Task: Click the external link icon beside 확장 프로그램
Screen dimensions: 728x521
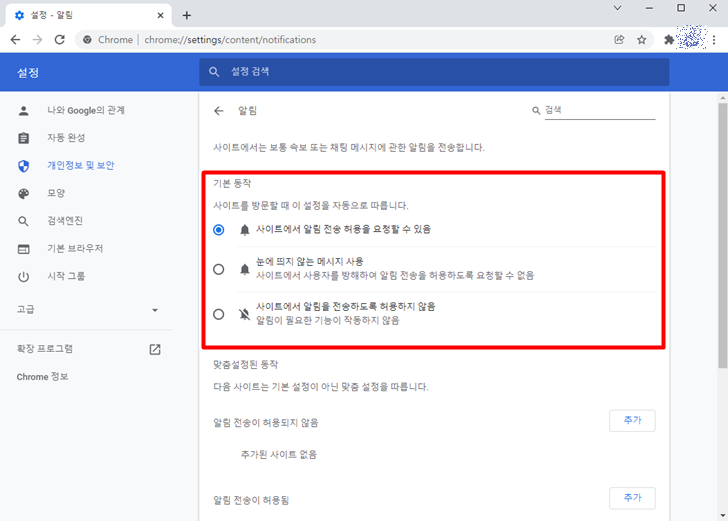Action: (x=155, y=349)
